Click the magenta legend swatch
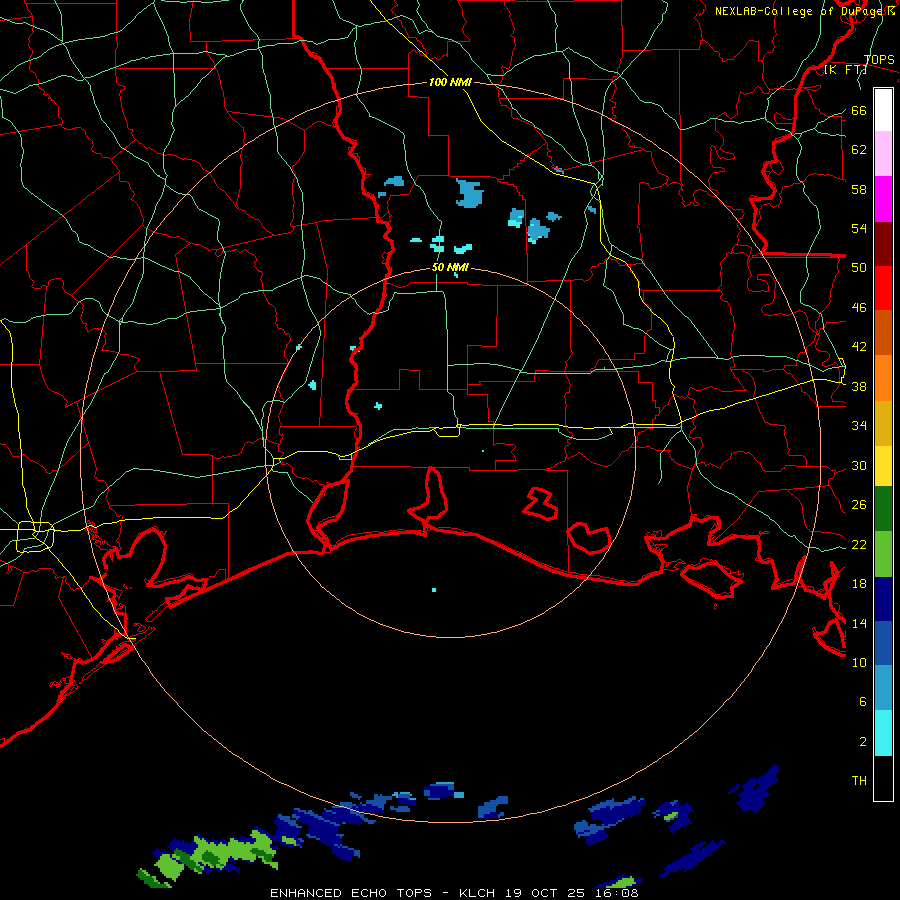 tap(883, 199)
